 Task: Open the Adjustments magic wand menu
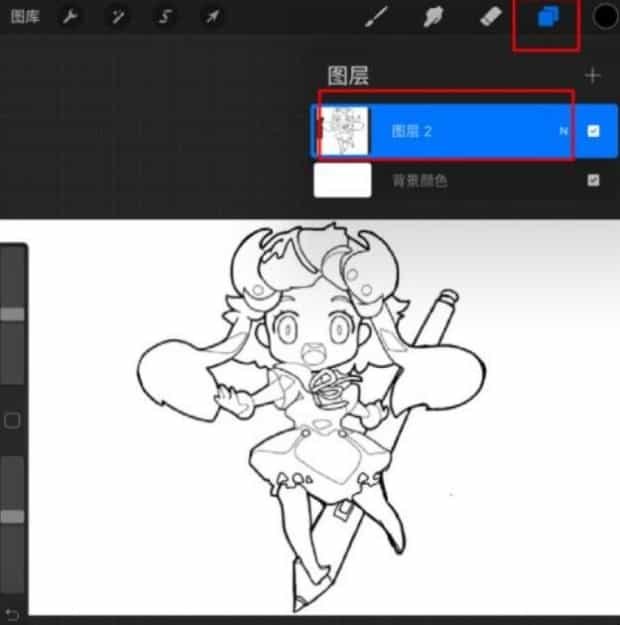pyautogui.click(x=118, y=17)
